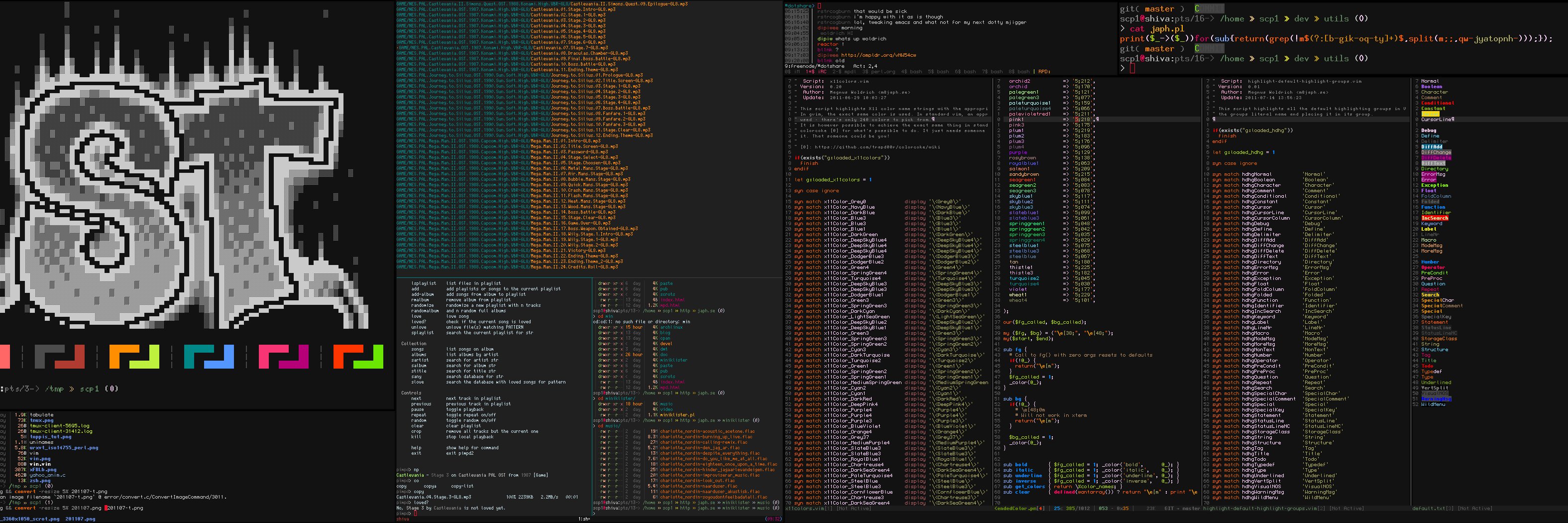Click the 'slove' command entry
Viewport: 1568px width, 523px height.
tap(418, 382)
